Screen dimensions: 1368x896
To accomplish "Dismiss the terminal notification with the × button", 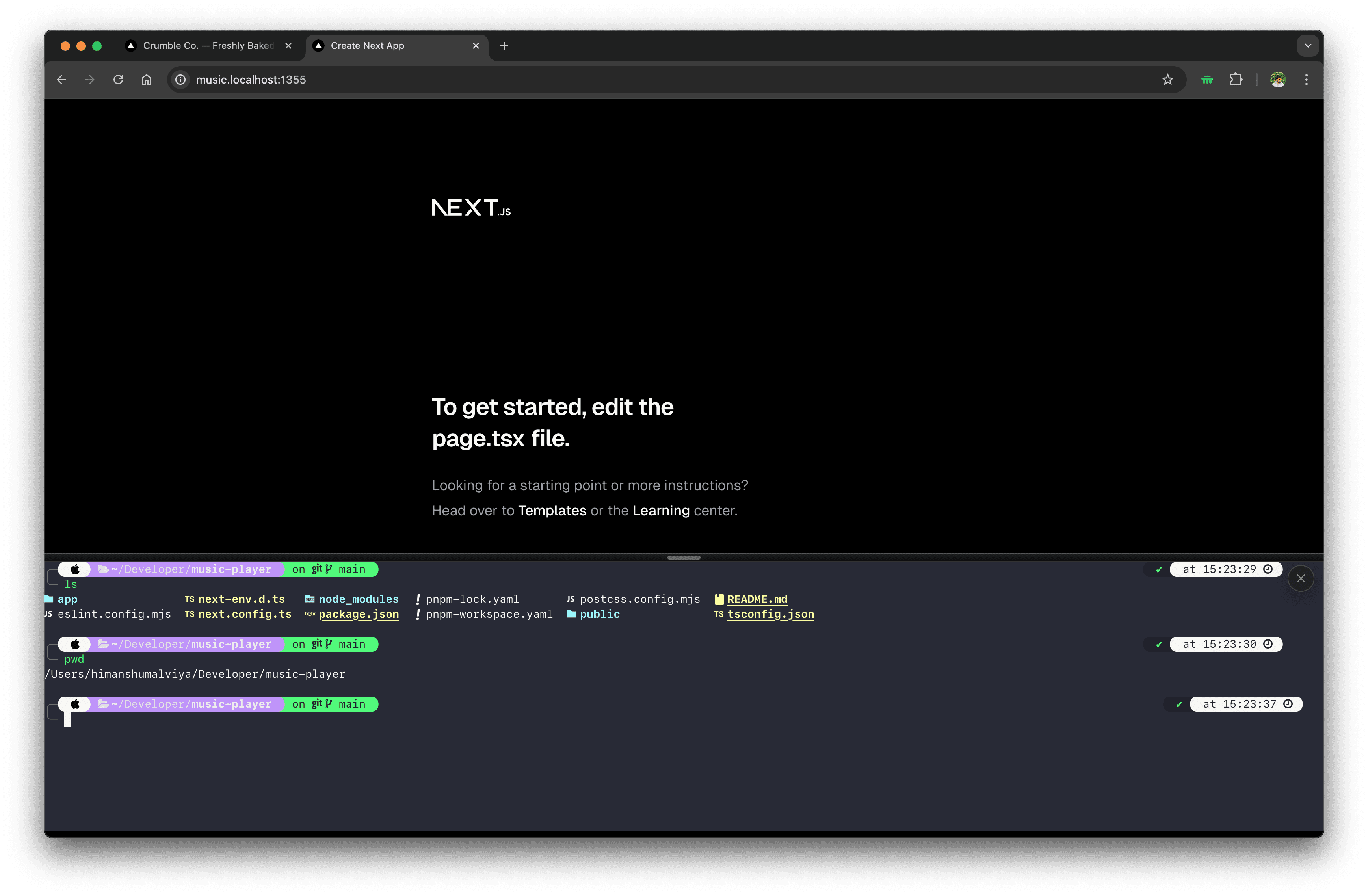I will pyautogui.click(x=1301, y=579).
